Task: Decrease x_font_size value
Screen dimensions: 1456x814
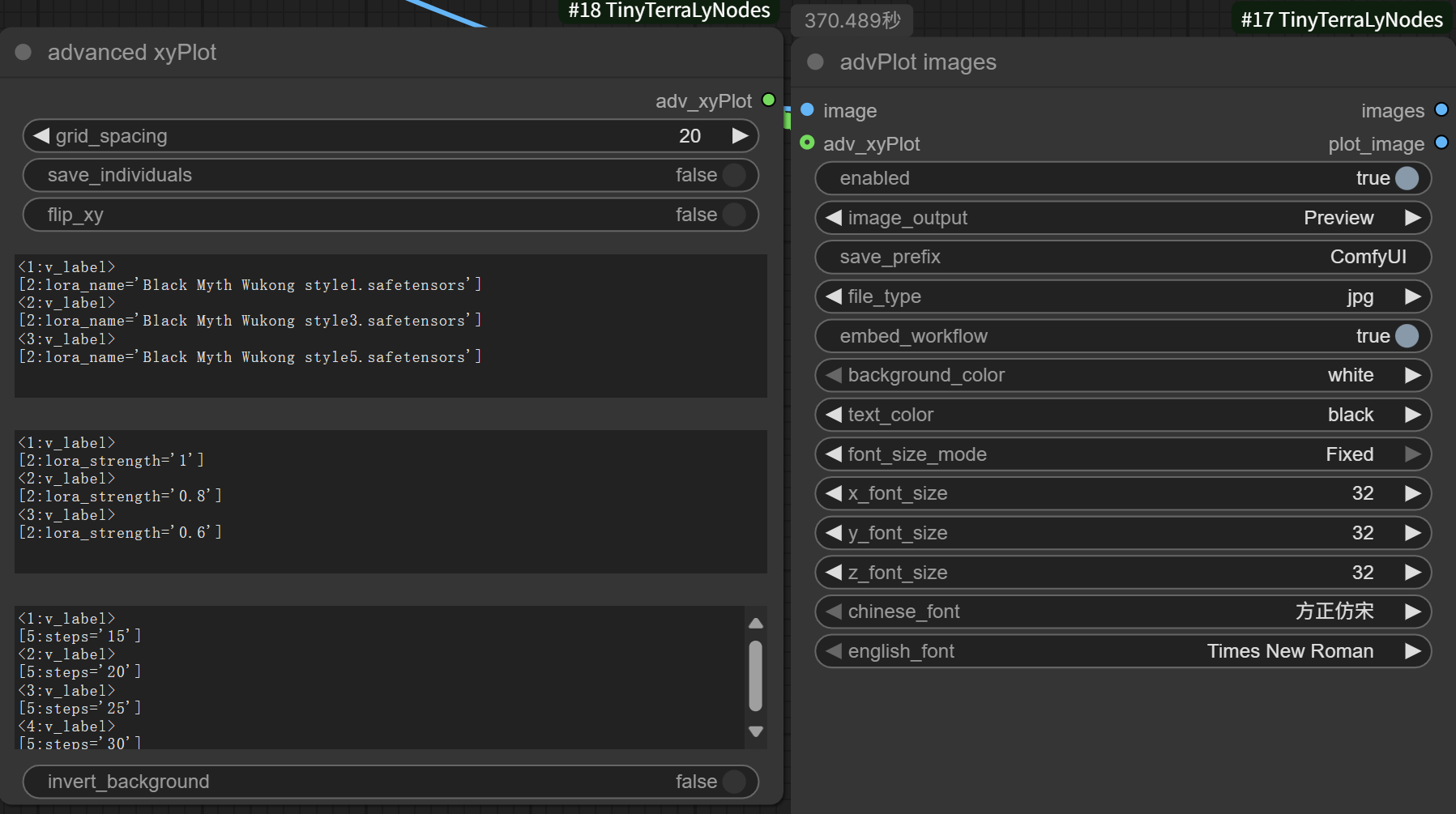Action: click(834, 493)
